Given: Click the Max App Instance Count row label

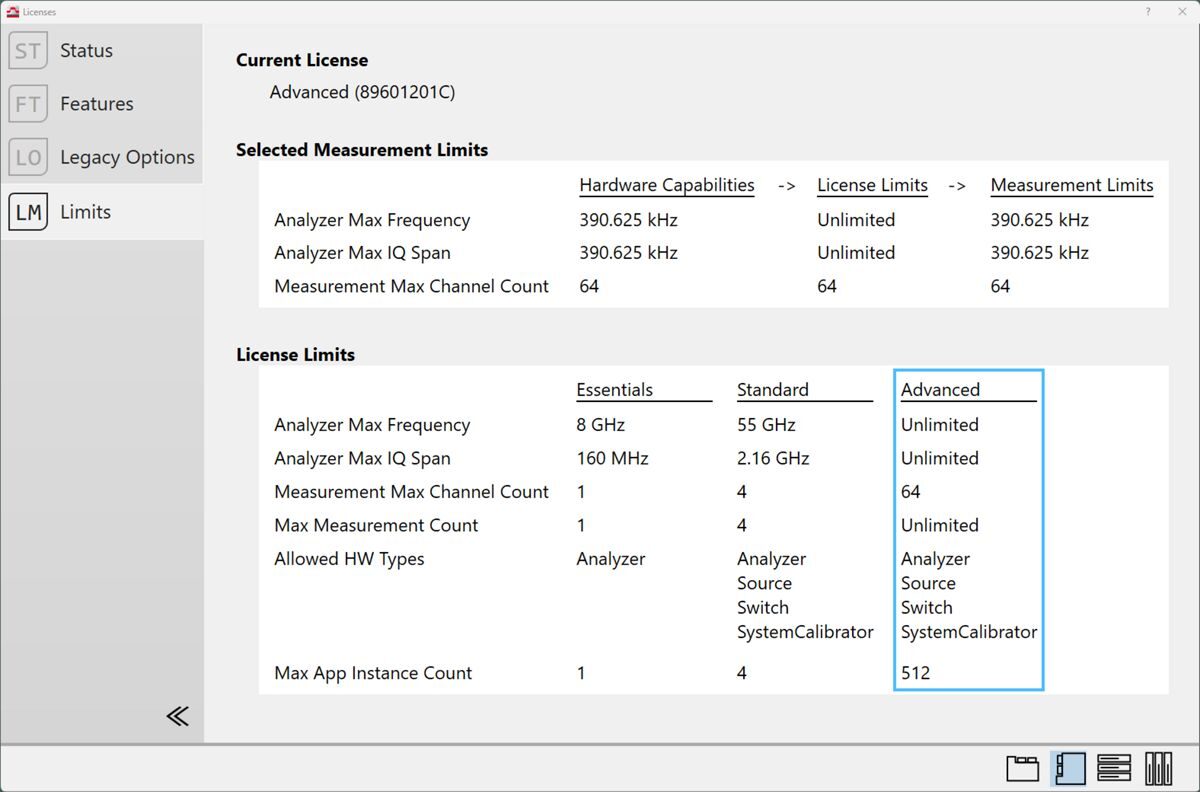Looking at the screenshot, I should (x=373, y=673).
